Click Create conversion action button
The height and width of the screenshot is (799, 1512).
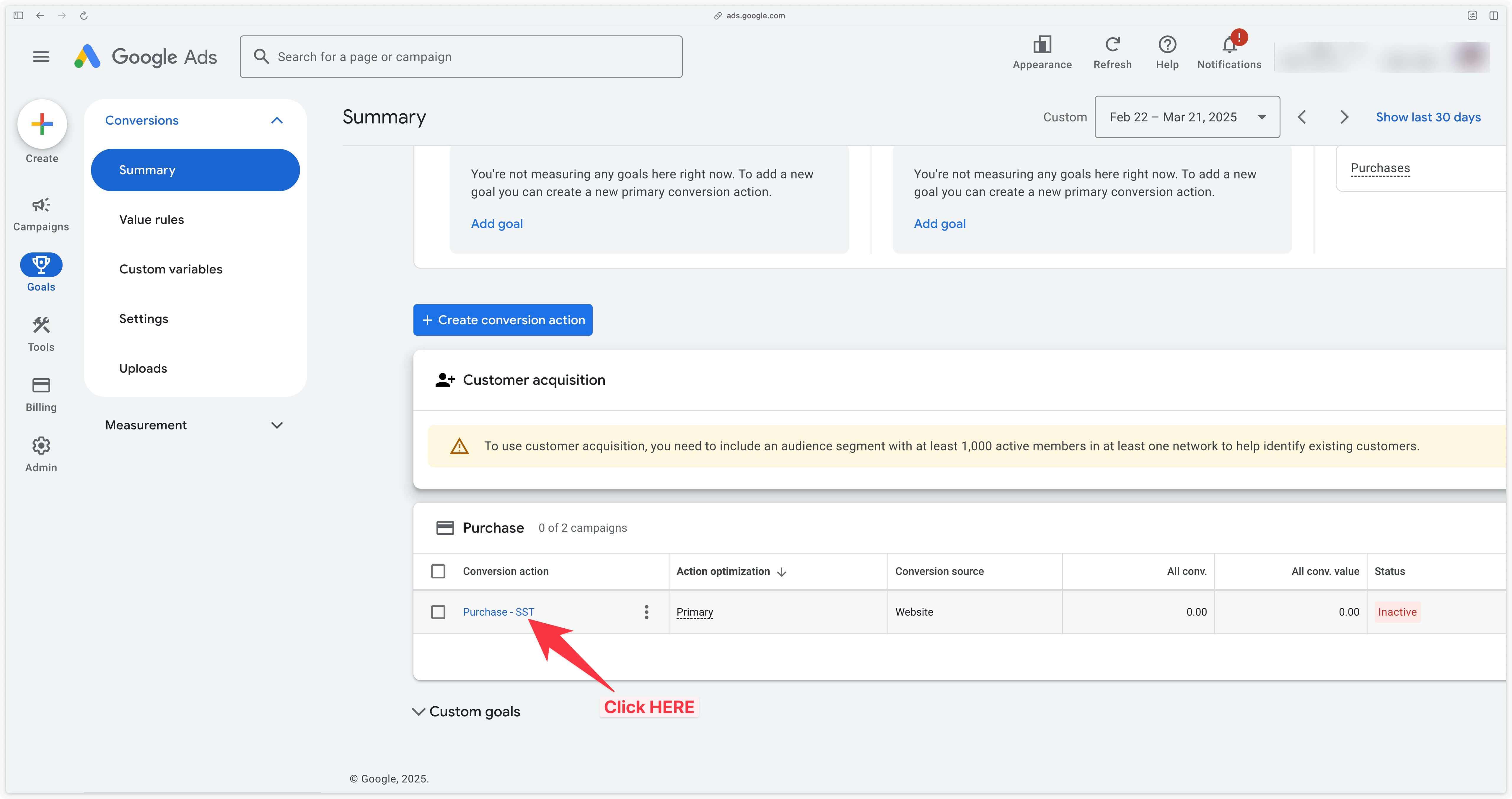coord(502,320)
